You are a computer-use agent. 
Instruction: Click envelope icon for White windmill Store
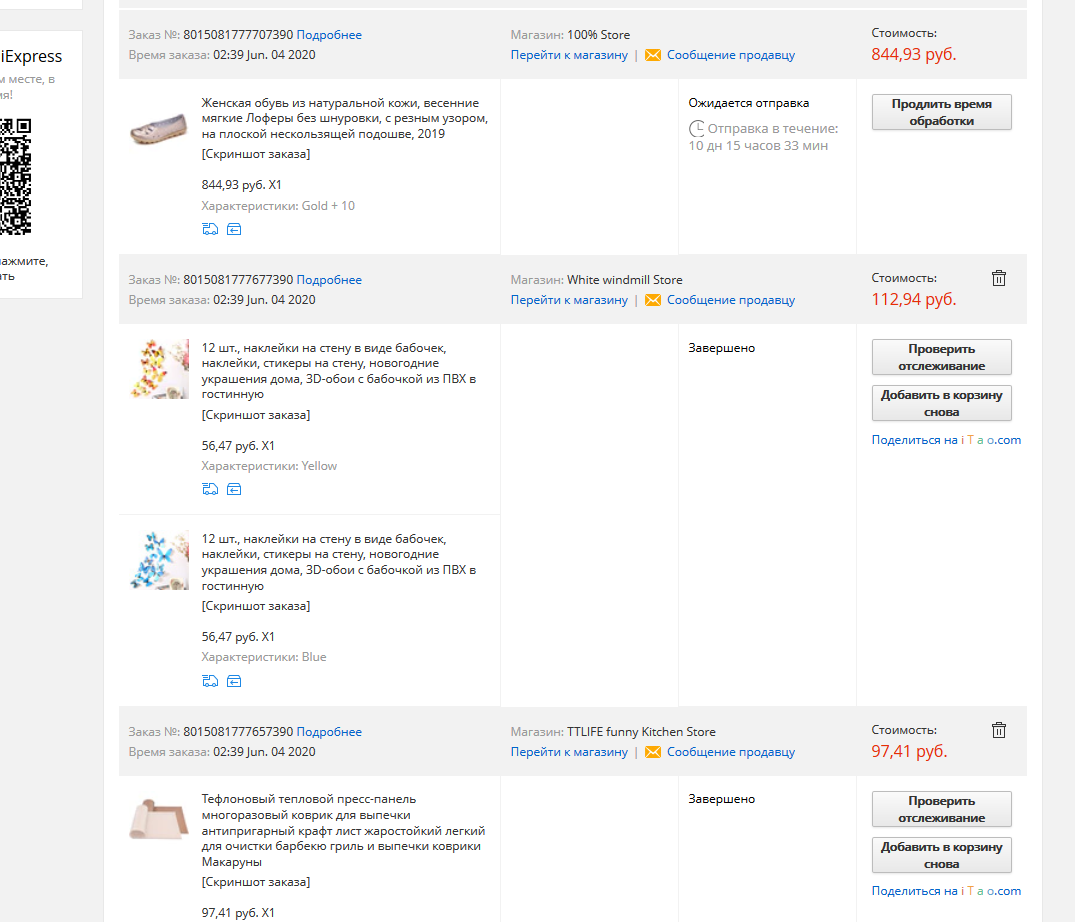click(653, 300)
